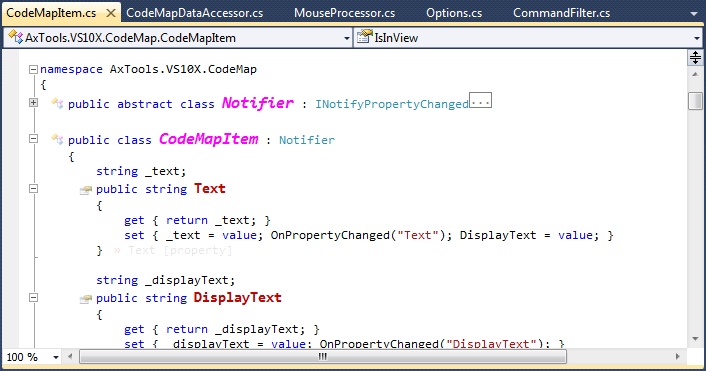Open the IsInView member dropdown
Viewport: 706px width, 371px height.
tap(697, 38)
